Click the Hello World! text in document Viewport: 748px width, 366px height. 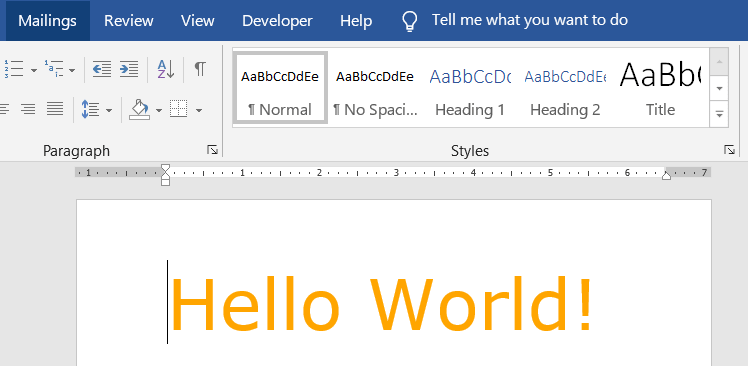click(382, 303)
